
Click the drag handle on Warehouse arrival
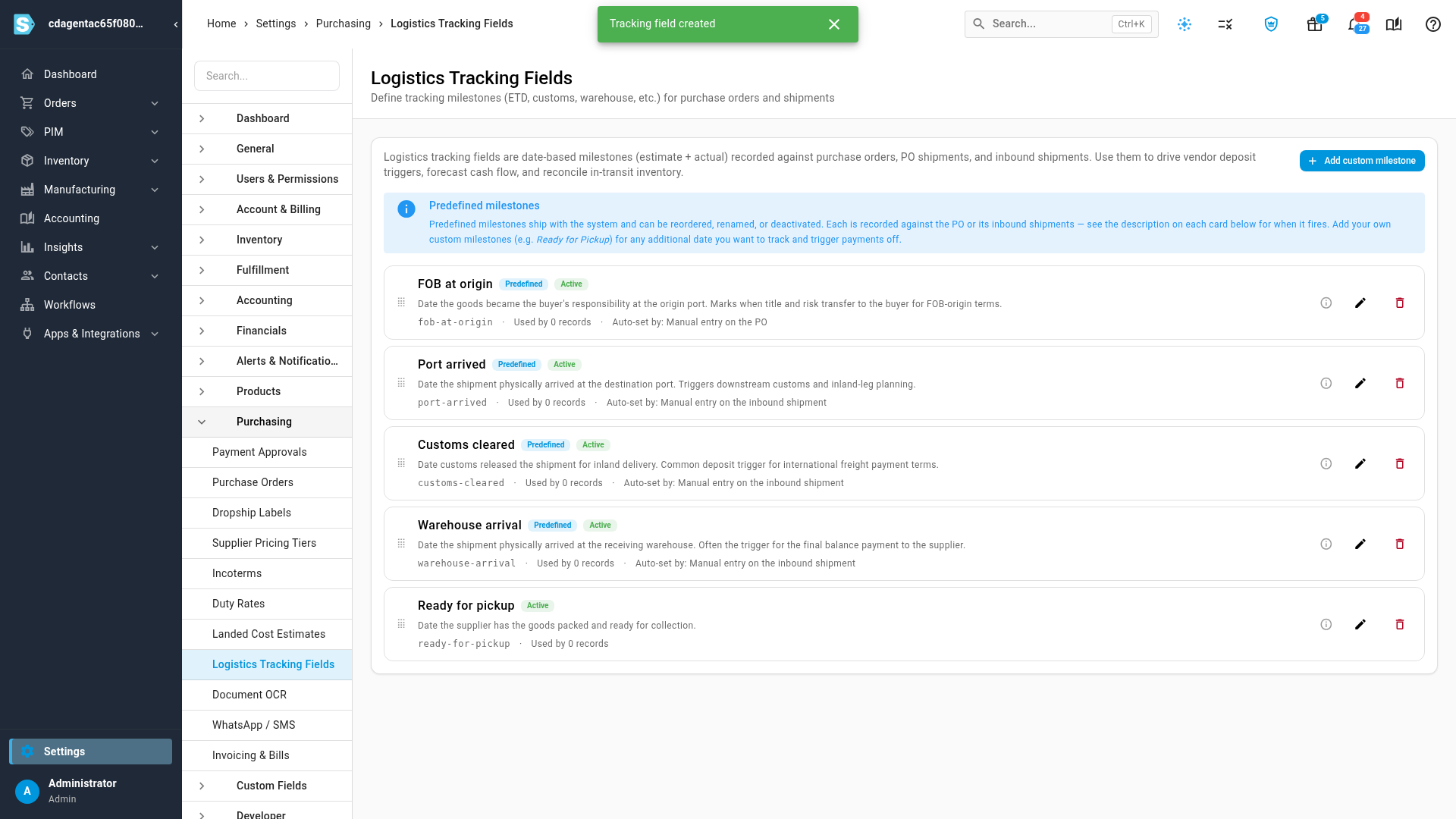(401, 544)
